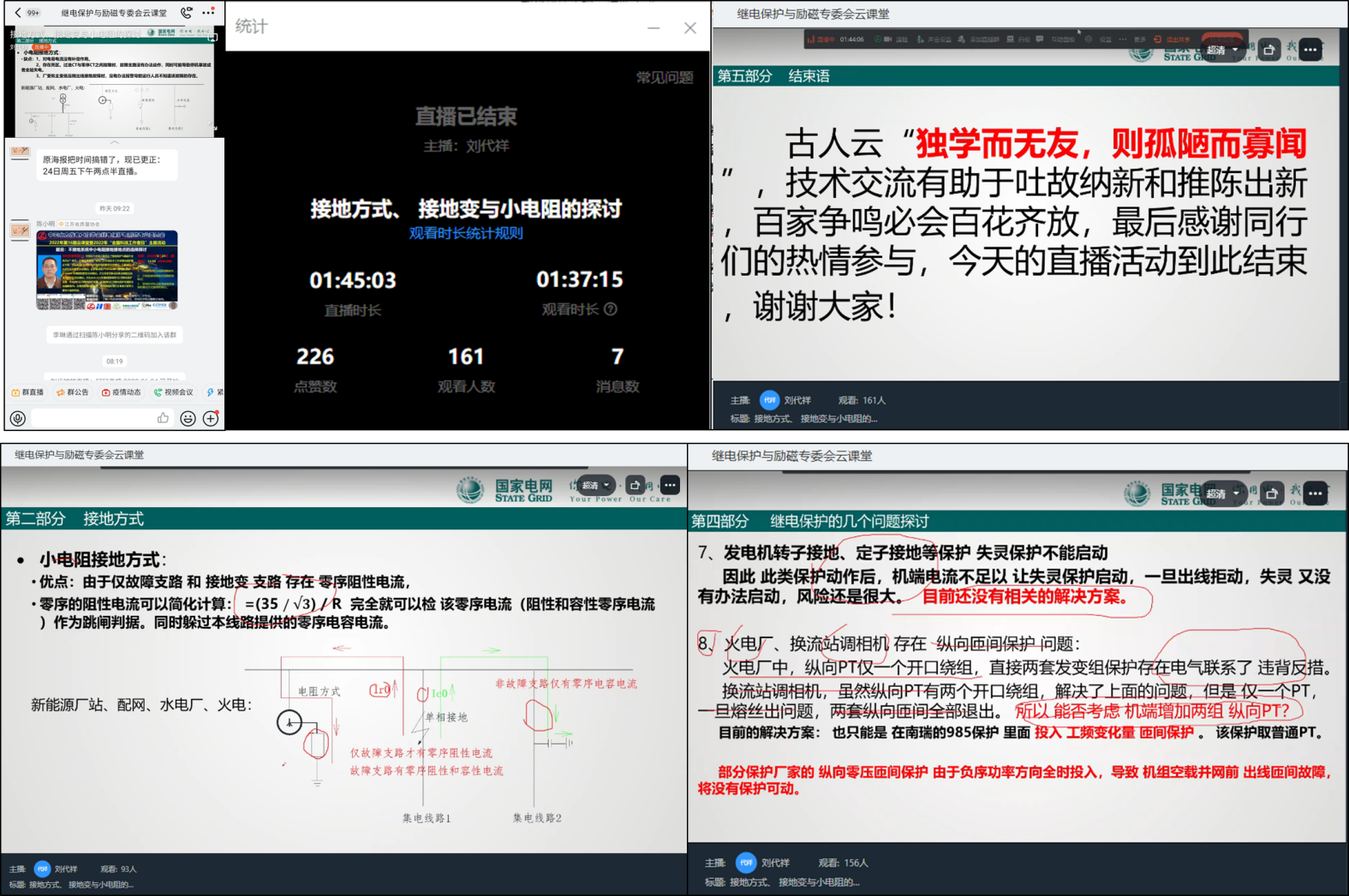Click the thumbs-up like icon in input bar

(x=163, y=418)
